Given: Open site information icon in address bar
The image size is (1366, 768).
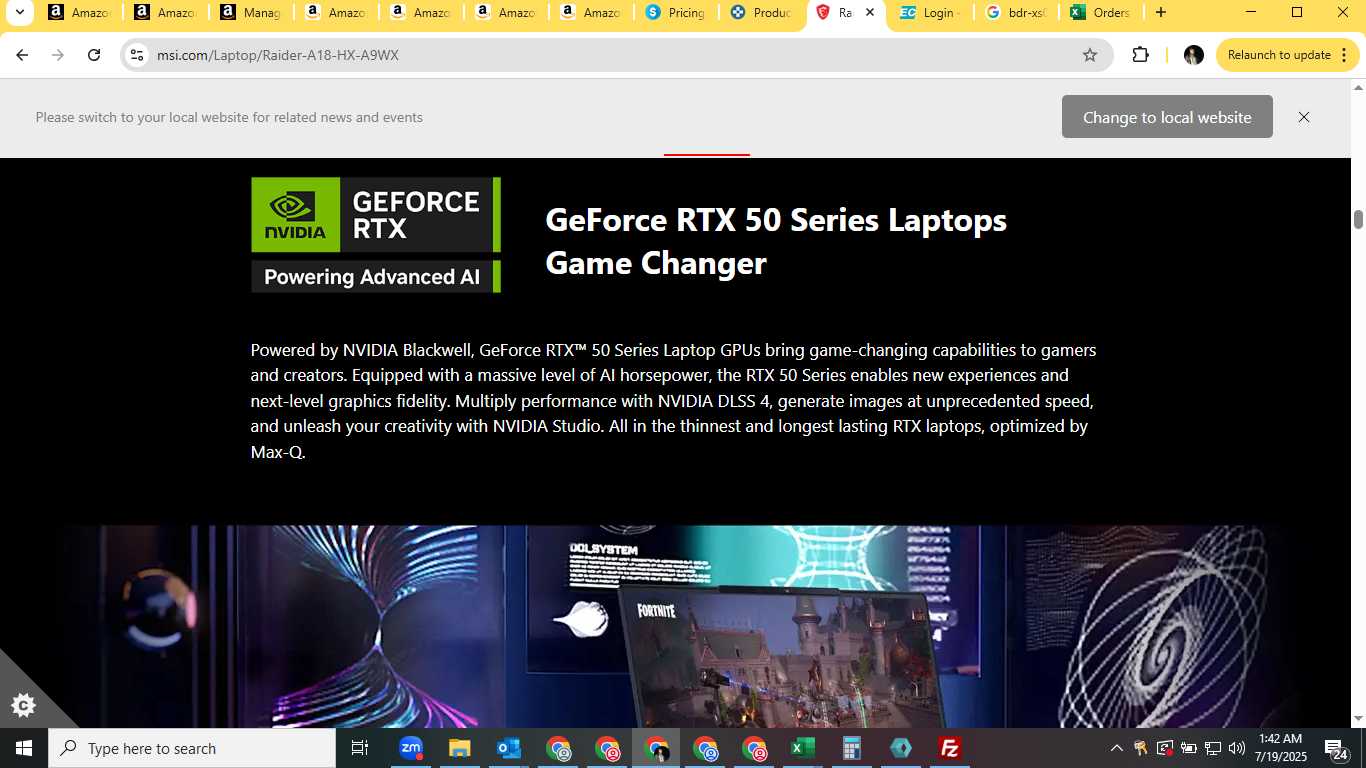Looking at the screenshot, I should (137, 55).
